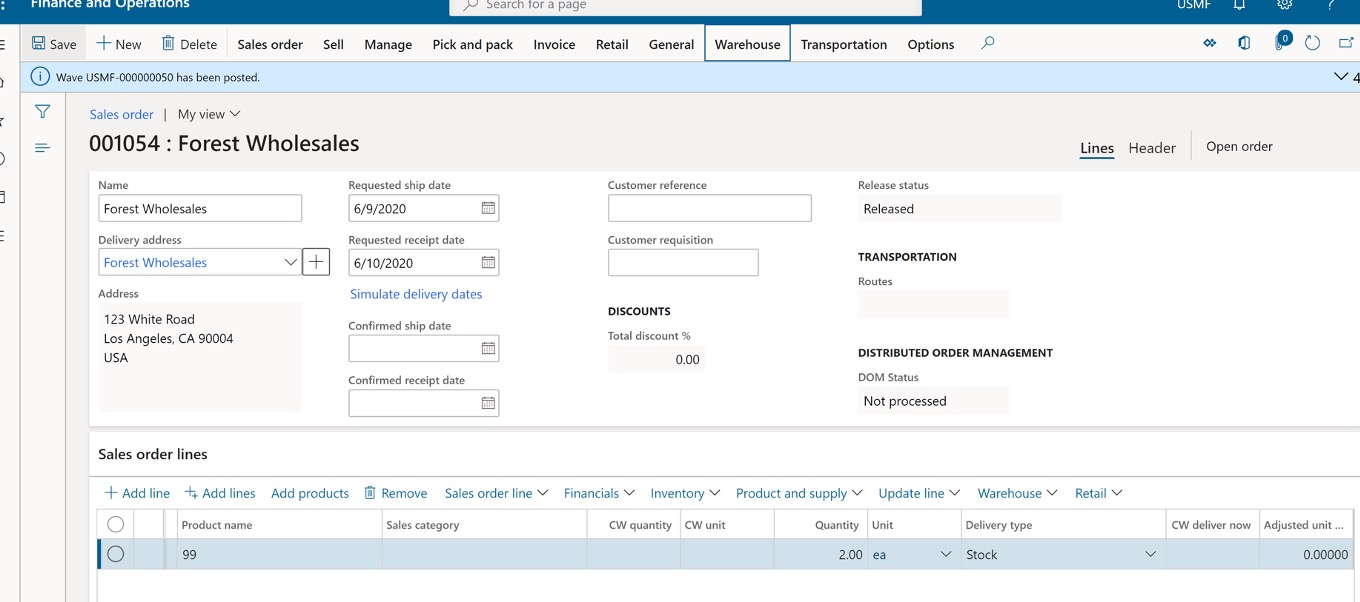Open the Header view of the order
Image resolution: width=1360 pixels, height=602 pixels.
point(1152,147)
